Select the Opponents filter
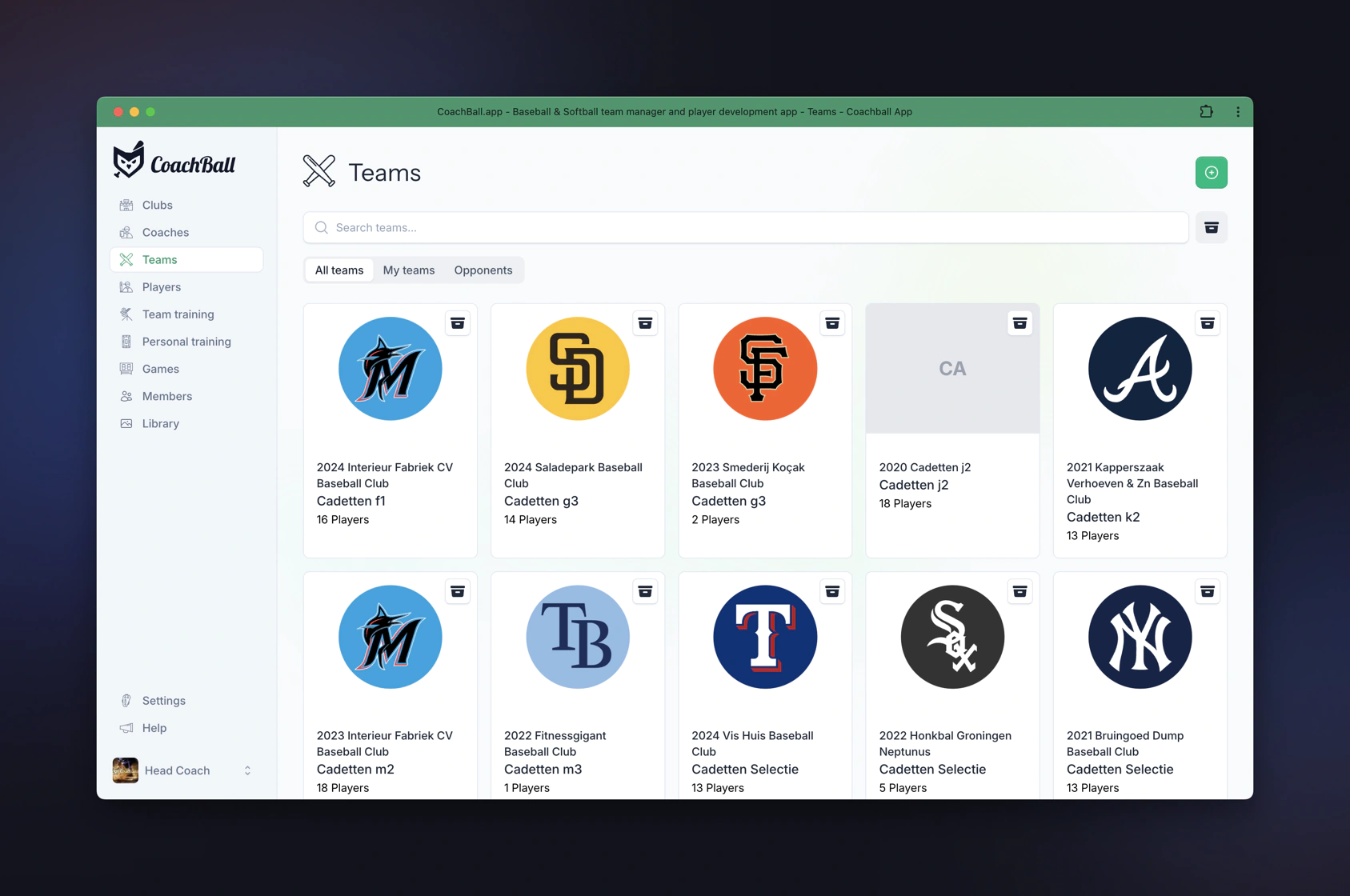Viewport: 1350px width, 896px height. (x=483, y=270)
